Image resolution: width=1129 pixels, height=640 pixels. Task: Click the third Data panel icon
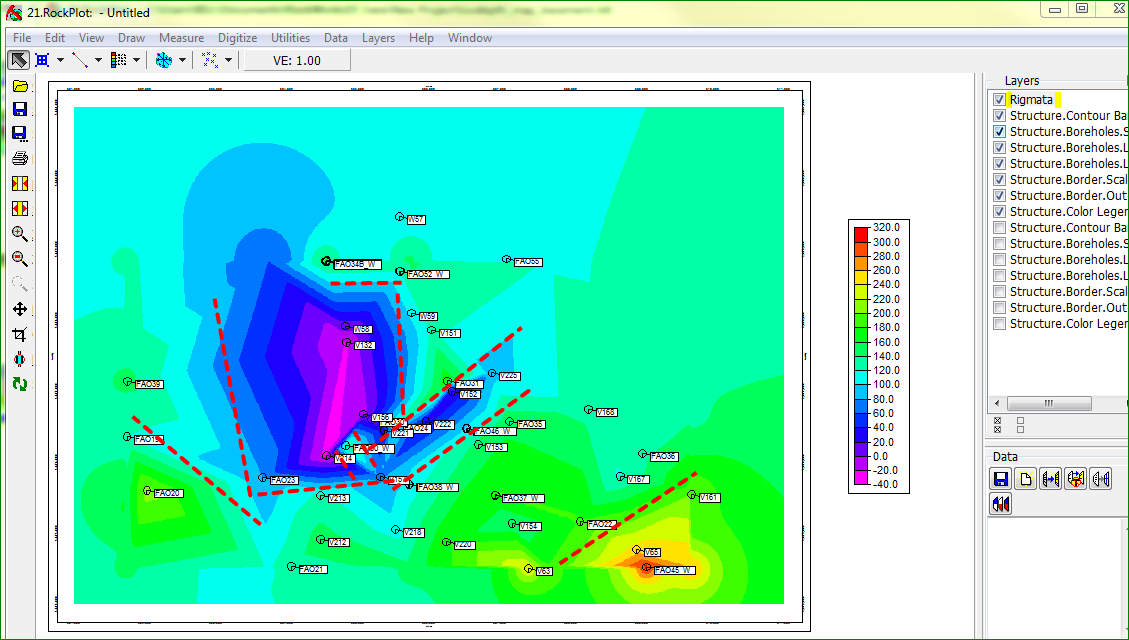[1051, 479]
